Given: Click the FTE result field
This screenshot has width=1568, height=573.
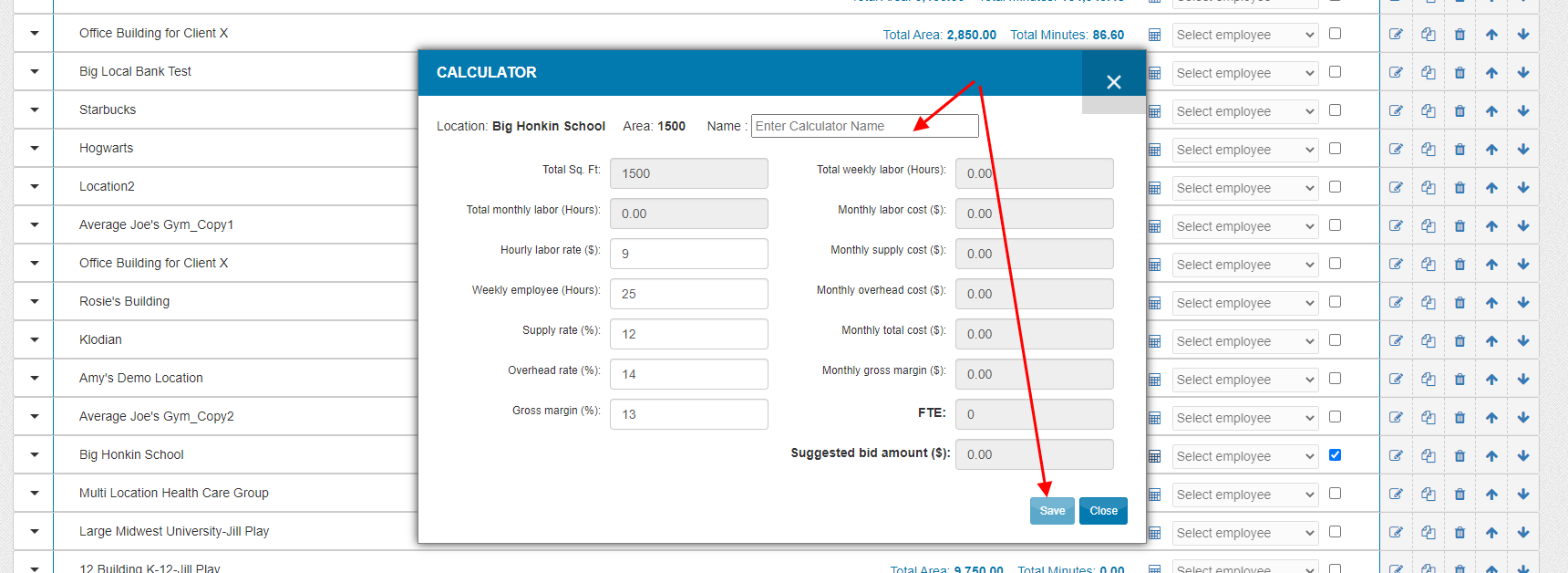Looking at the screenshot, I should pyautogui.click(x=1034, y=414).
